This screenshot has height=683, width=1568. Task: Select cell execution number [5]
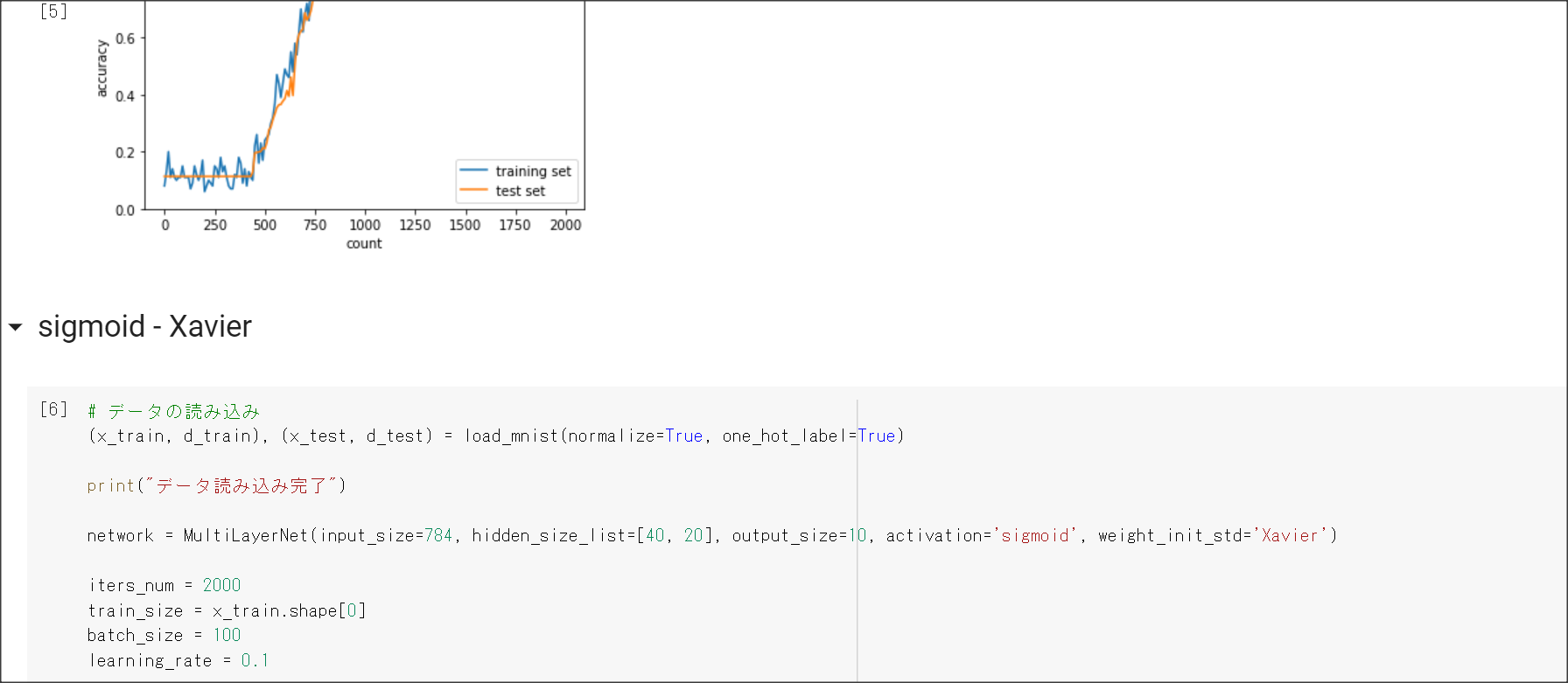coord(53,11)
